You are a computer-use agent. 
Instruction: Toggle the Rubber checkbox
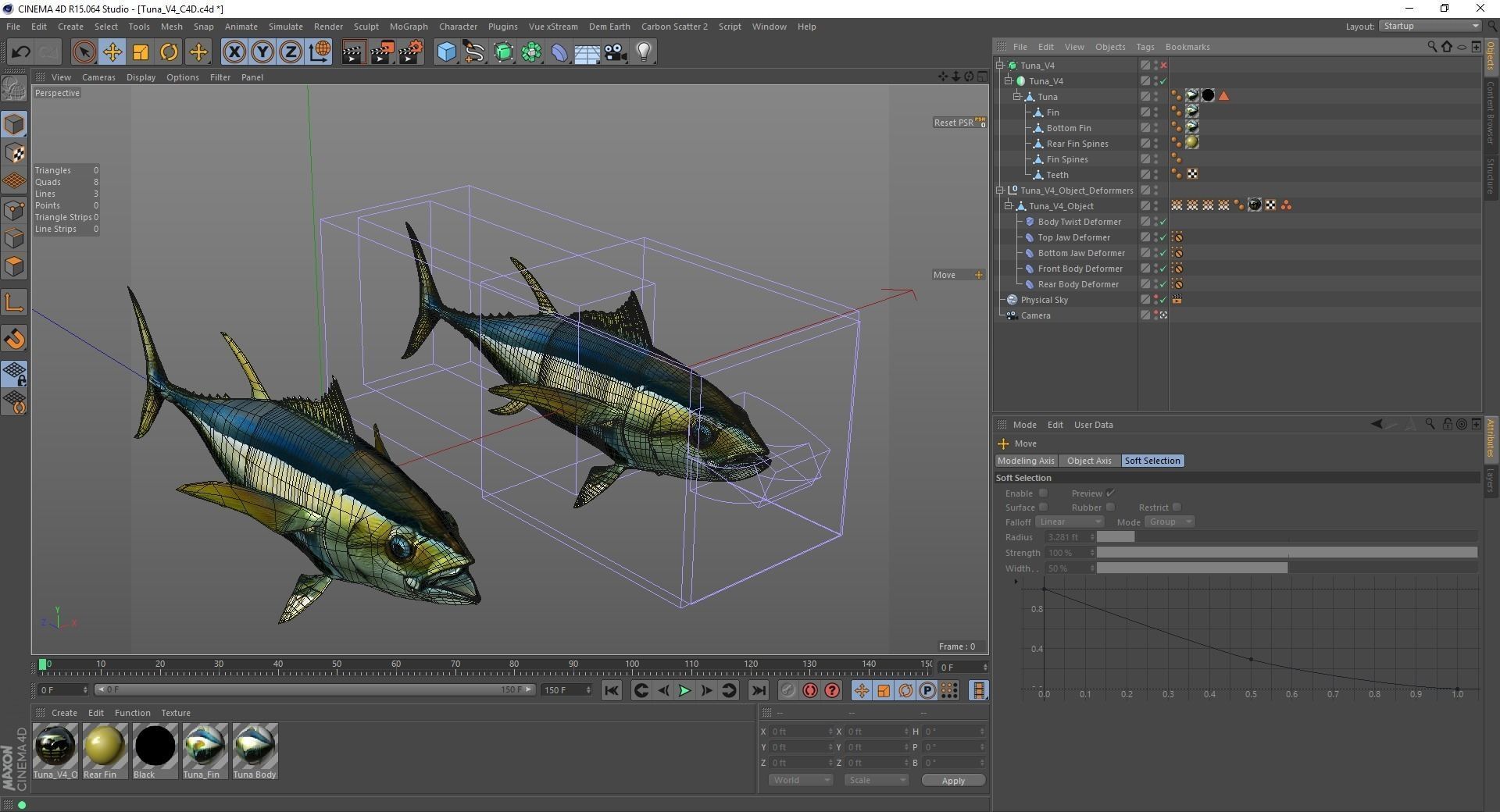[1110, 507]
